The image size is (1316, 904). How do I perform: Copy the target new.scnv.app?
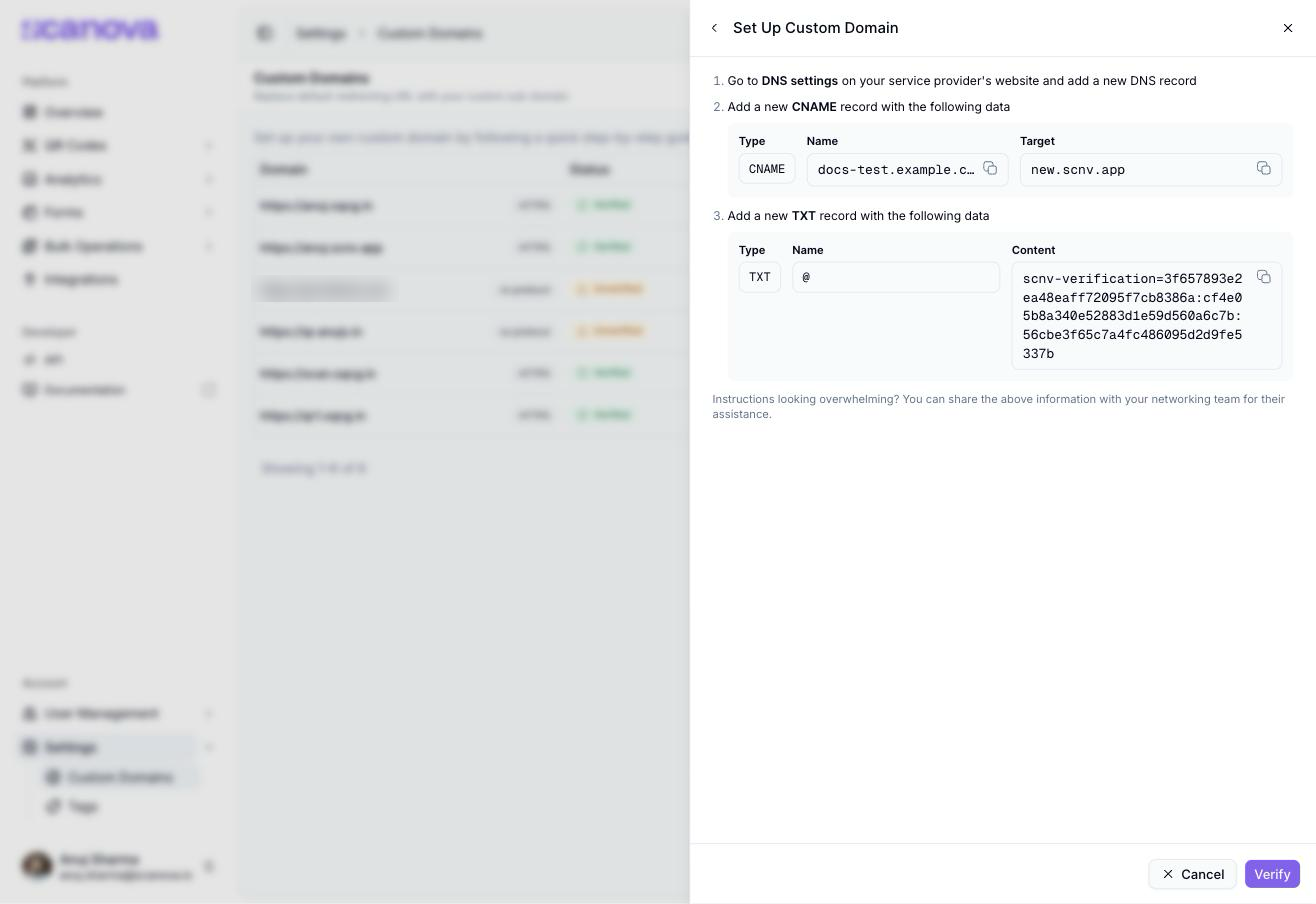pos(1264,169)
